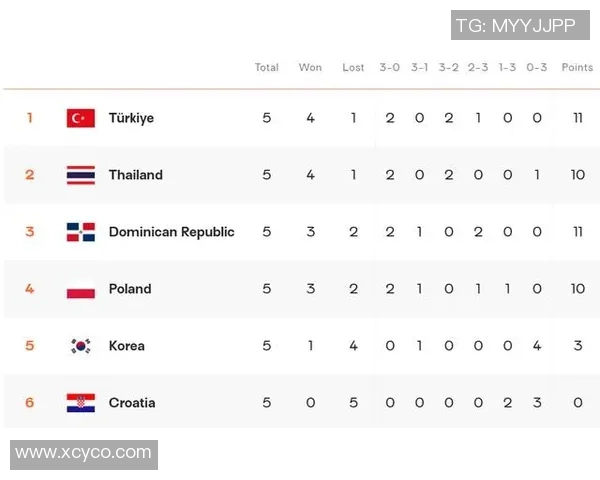This screenshot has width=600, height=480.
Task: Click the Thailand flag icon
Action: [81, 175]
